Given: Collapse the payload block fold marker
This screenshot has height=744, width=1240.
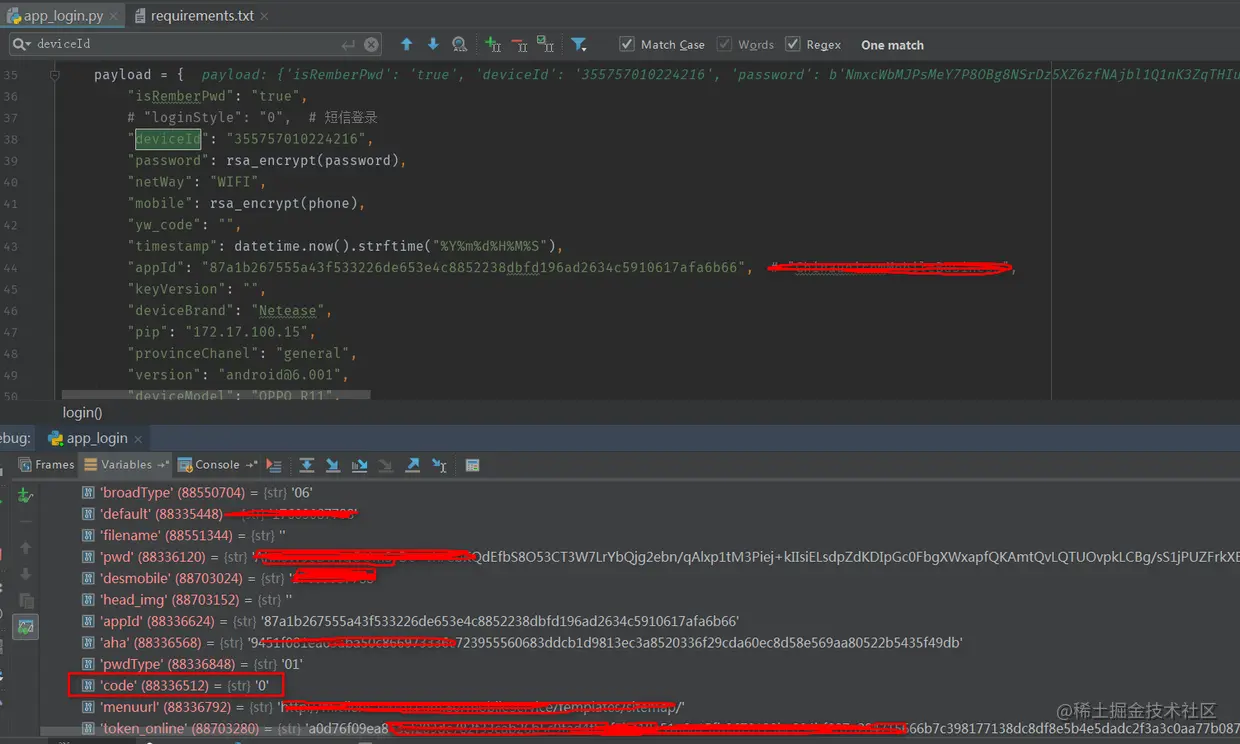Looking at the screenshot, I should pos(55,75).
